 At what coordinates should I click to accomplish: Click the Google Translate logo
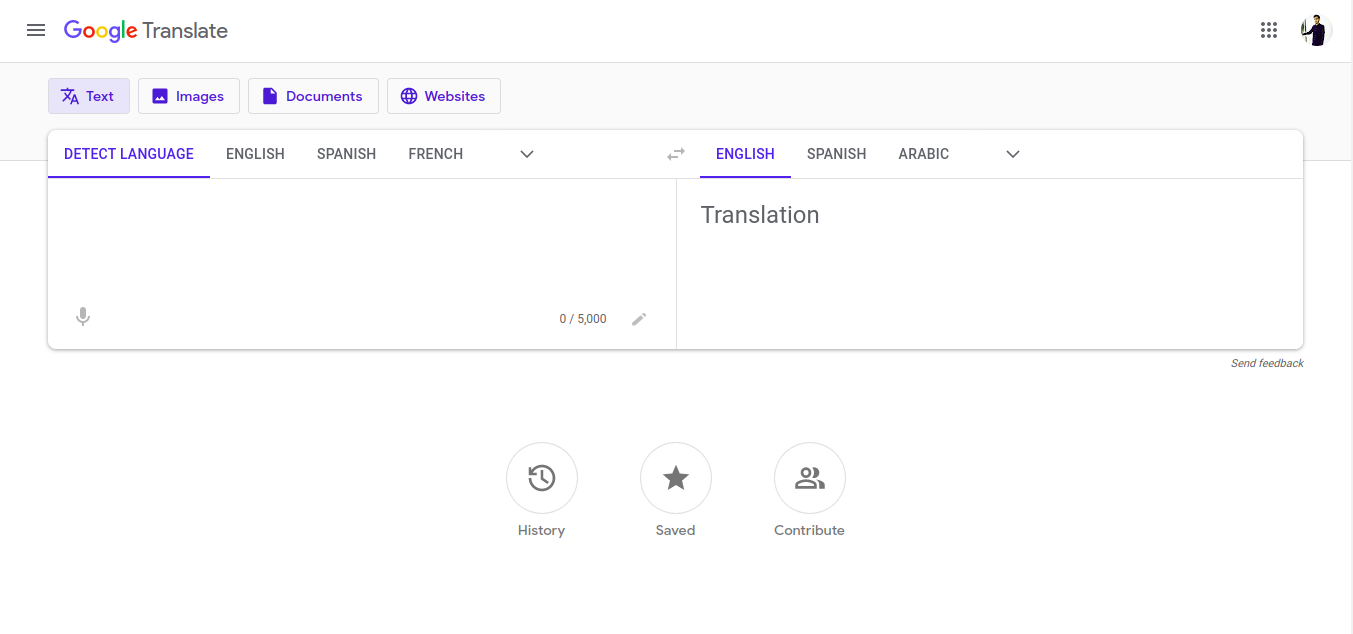(146, 31)
